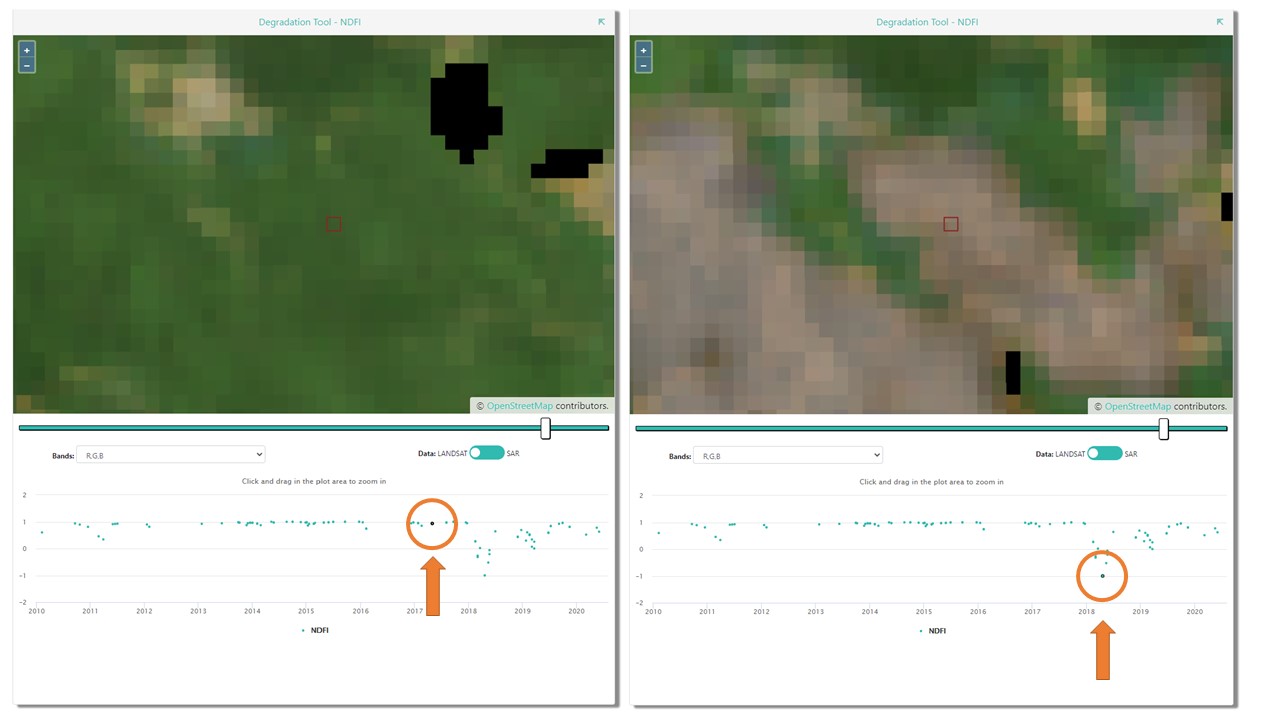Zoom in on the right map
The image size is (1280, 720).
(x=643, y=49)
